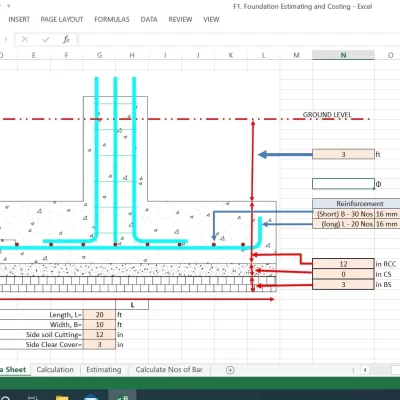
Task: Open the Mail icon on taskbar
Action: [x=91, y=397]
